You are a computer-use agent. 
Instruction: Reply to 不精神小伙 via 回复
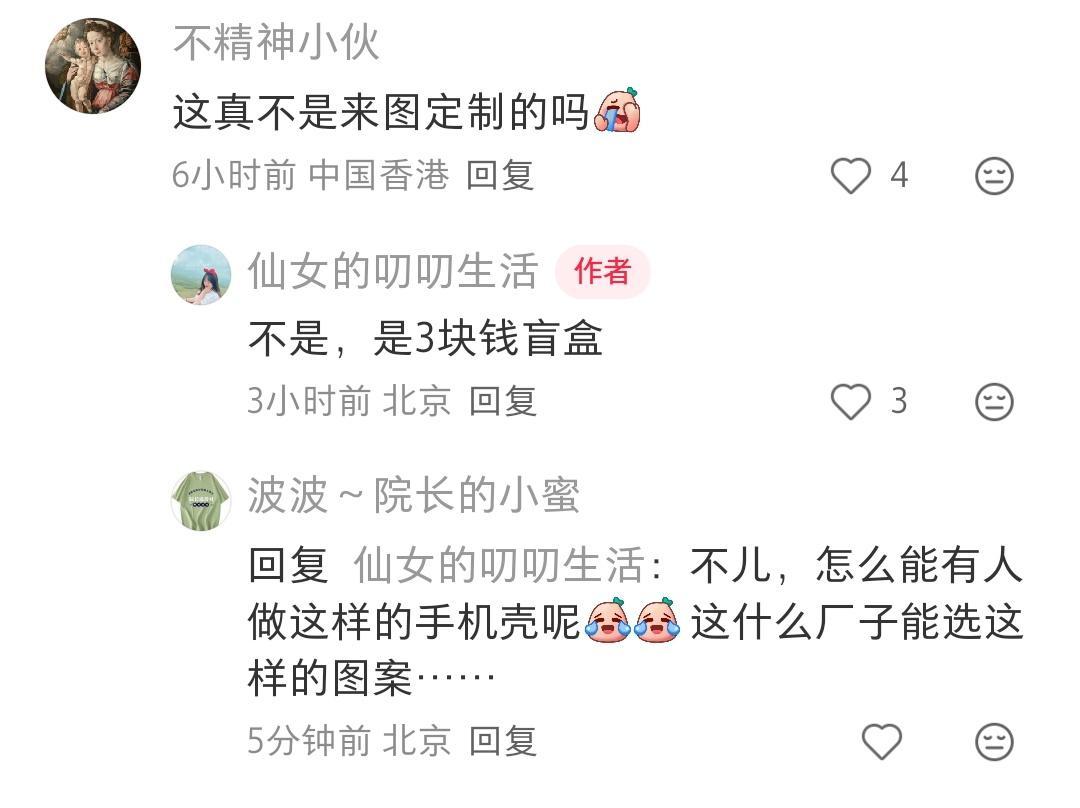500,175
